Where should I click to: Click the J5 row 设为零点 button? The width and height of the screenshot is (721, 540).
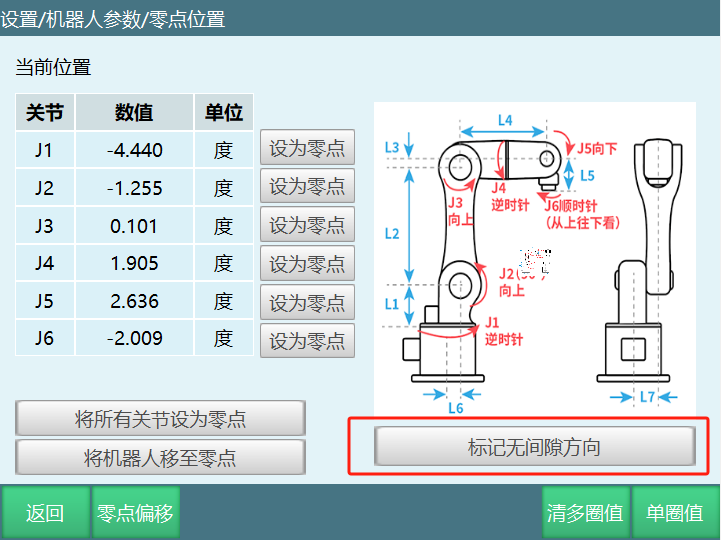[x=307, y=302]
